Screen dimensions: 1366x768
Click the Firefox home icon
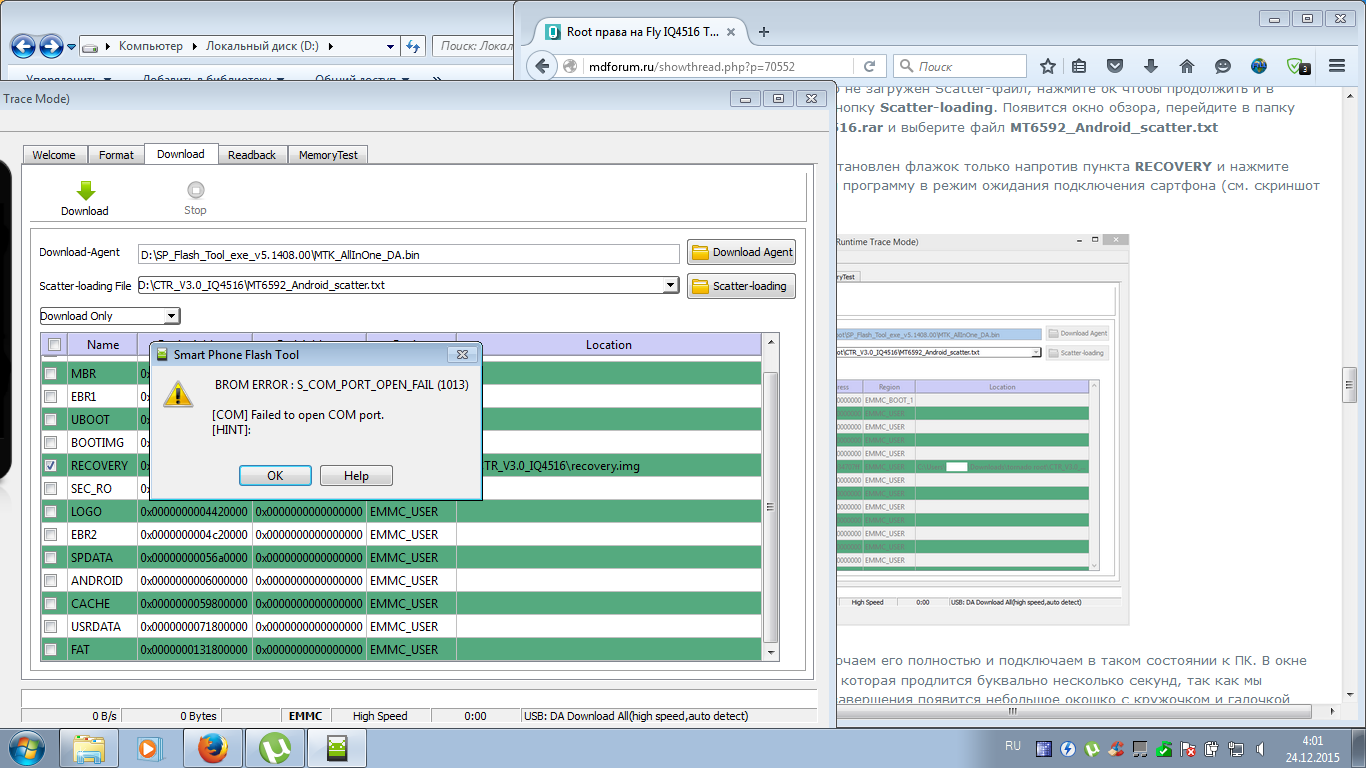coord(1186,66)
